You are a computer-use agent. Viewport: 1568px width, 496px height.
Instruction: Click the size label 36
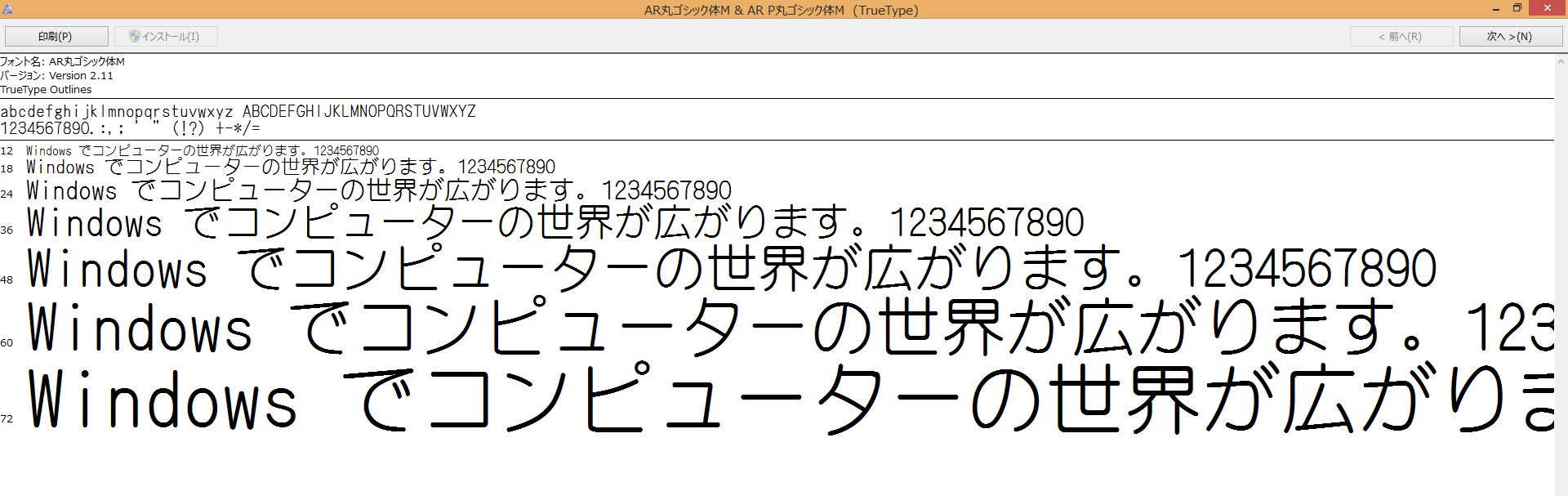coord(7,230)
